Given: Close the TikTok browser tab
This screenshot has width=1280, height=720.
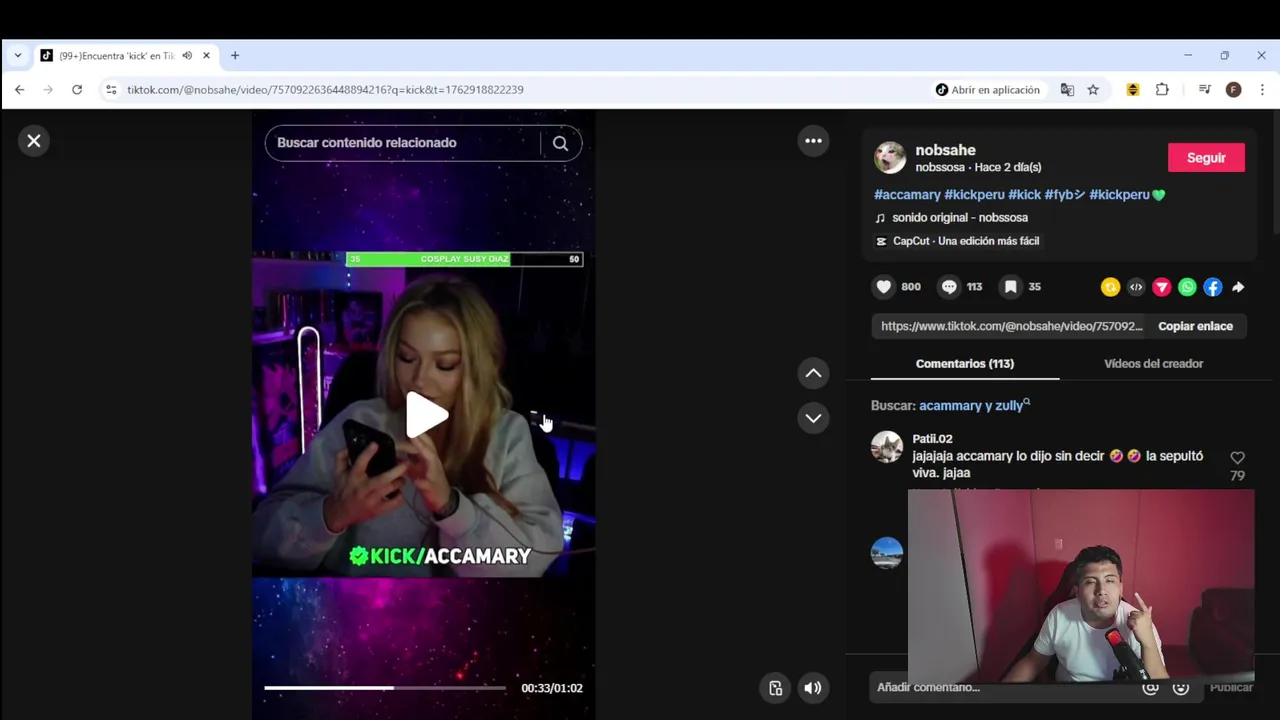Looking at the screenshot, I should [206, 56].
